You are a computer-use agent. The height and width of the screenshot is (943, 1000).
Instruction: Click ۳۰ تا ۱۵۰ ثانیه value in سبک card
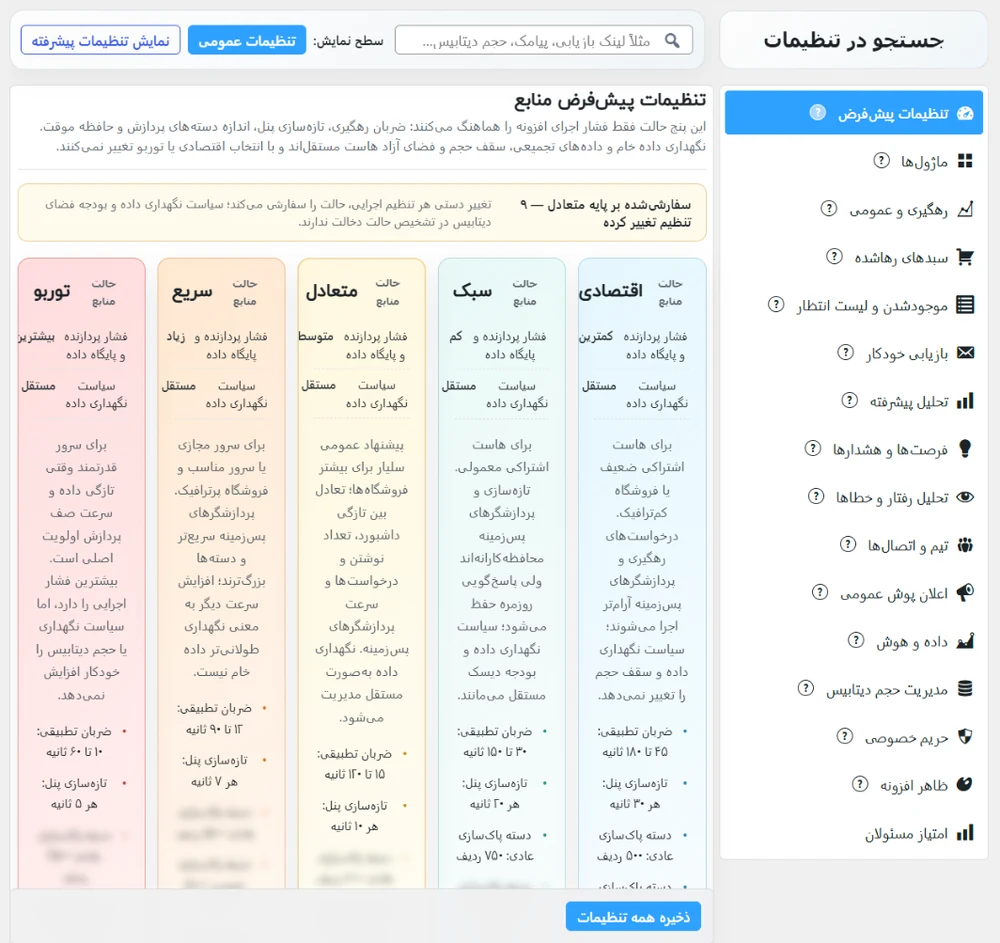click(496, 752)
